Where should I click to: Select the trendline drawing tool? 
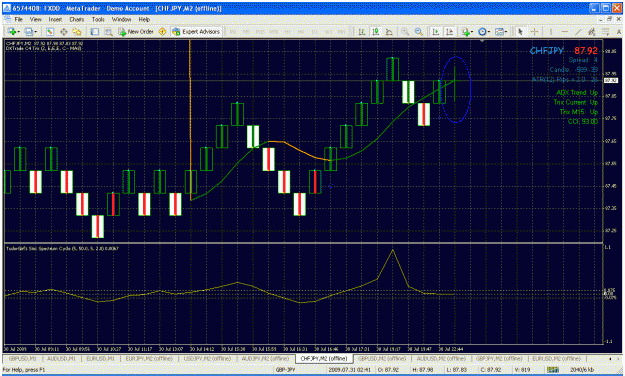pos(578,31)
